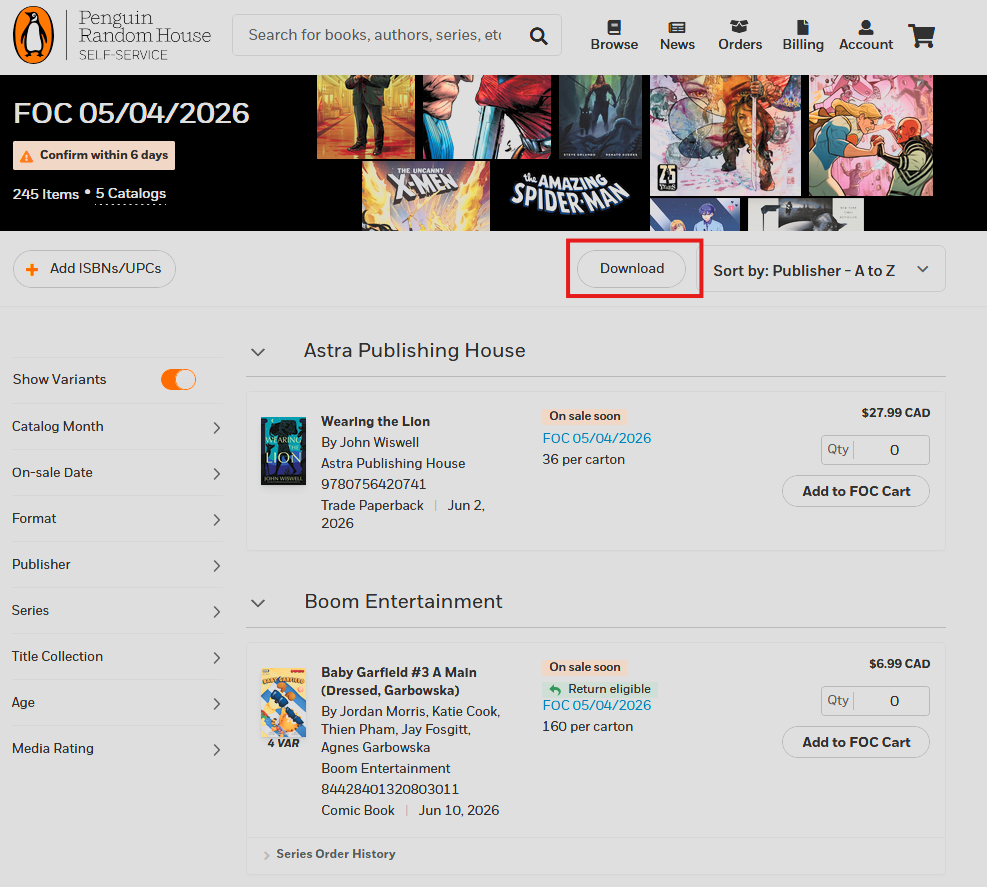The height and width of the screenshot is (887, 987).
Task: Add Wearing the Lion to FOC Cart
Action: tap(855, 491)
